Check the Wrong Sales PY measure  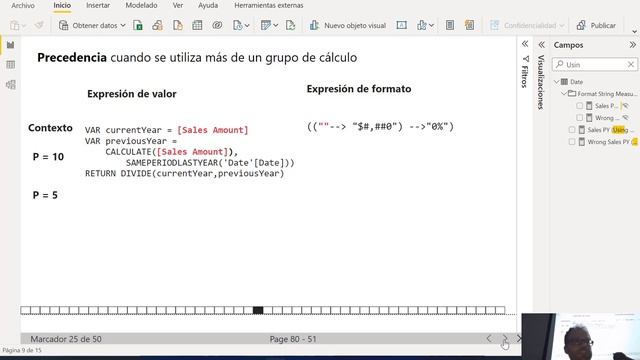572,142
